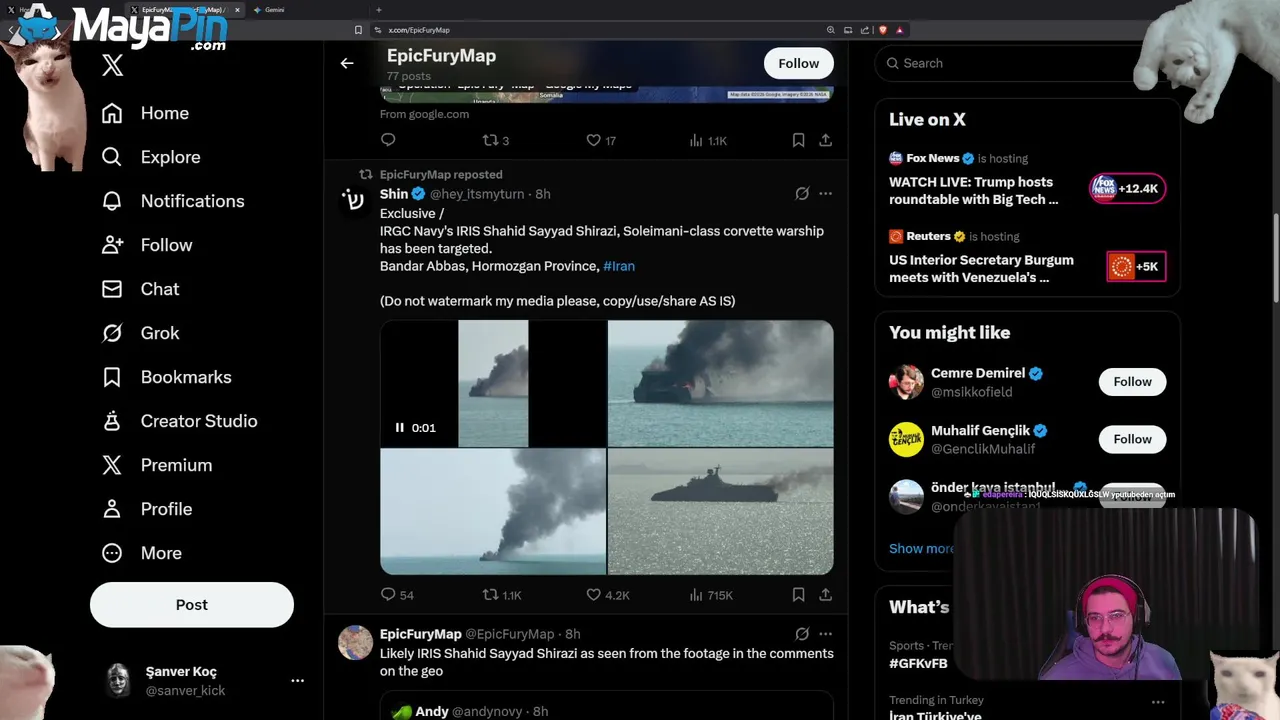Click browser share icon in address bar
The width and height of the screenshot is (1280, 720).
tap(865, 30)
